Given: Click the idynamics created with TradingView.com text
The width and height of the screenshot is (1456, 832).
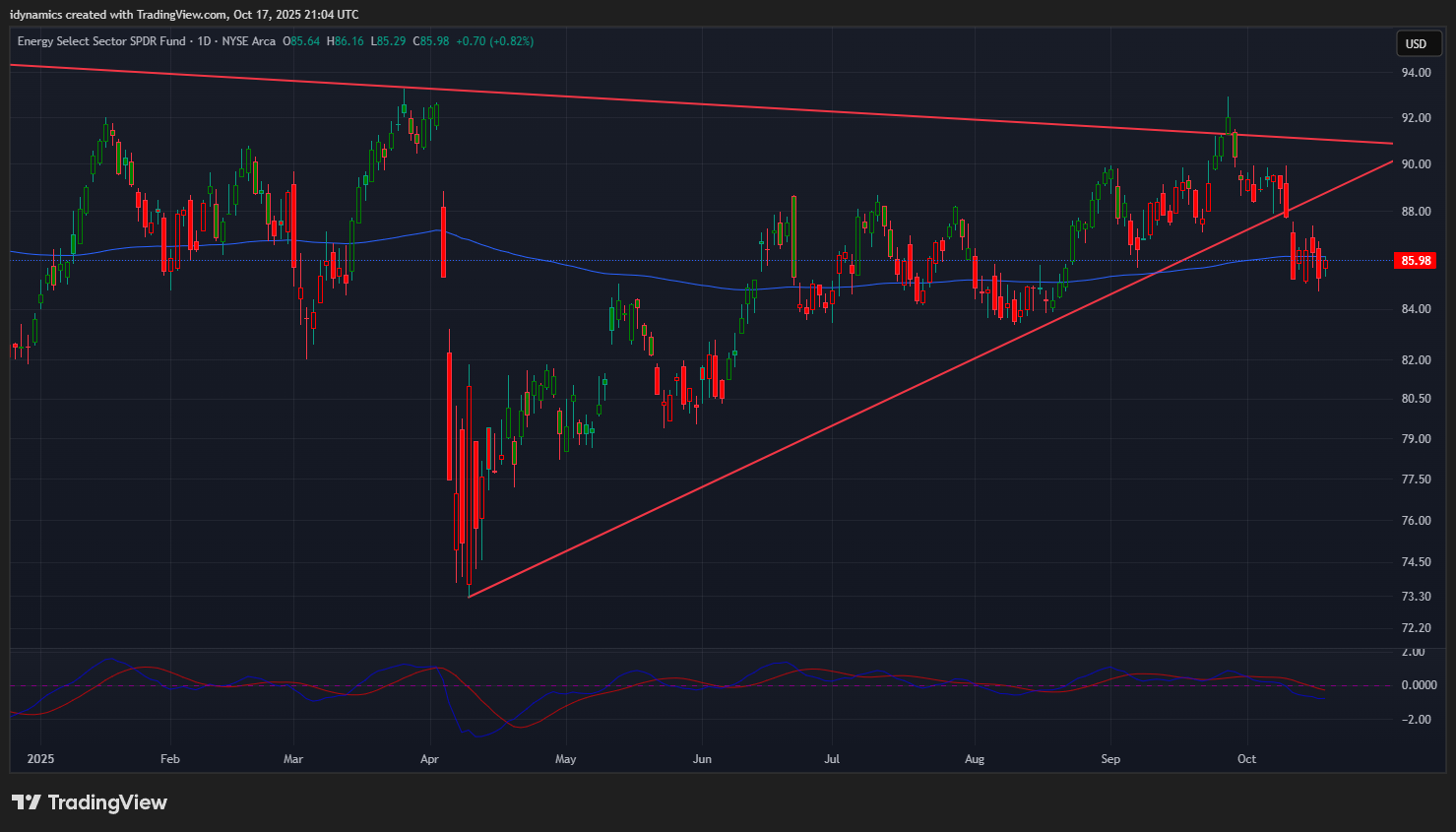Looking at the screenshot, I should click(184, 15).
